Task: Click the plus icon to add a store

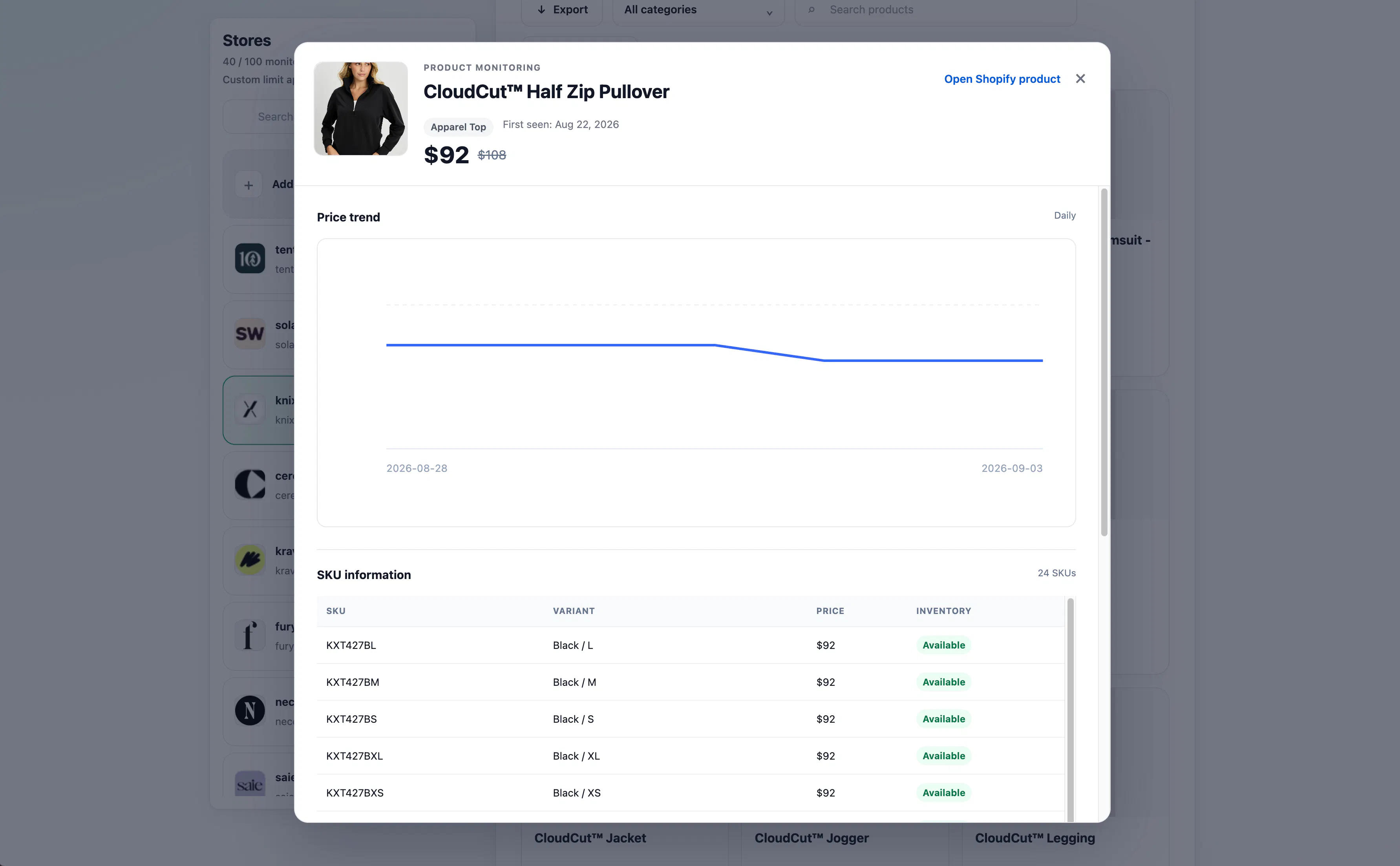Action: (x=249, y=185)
